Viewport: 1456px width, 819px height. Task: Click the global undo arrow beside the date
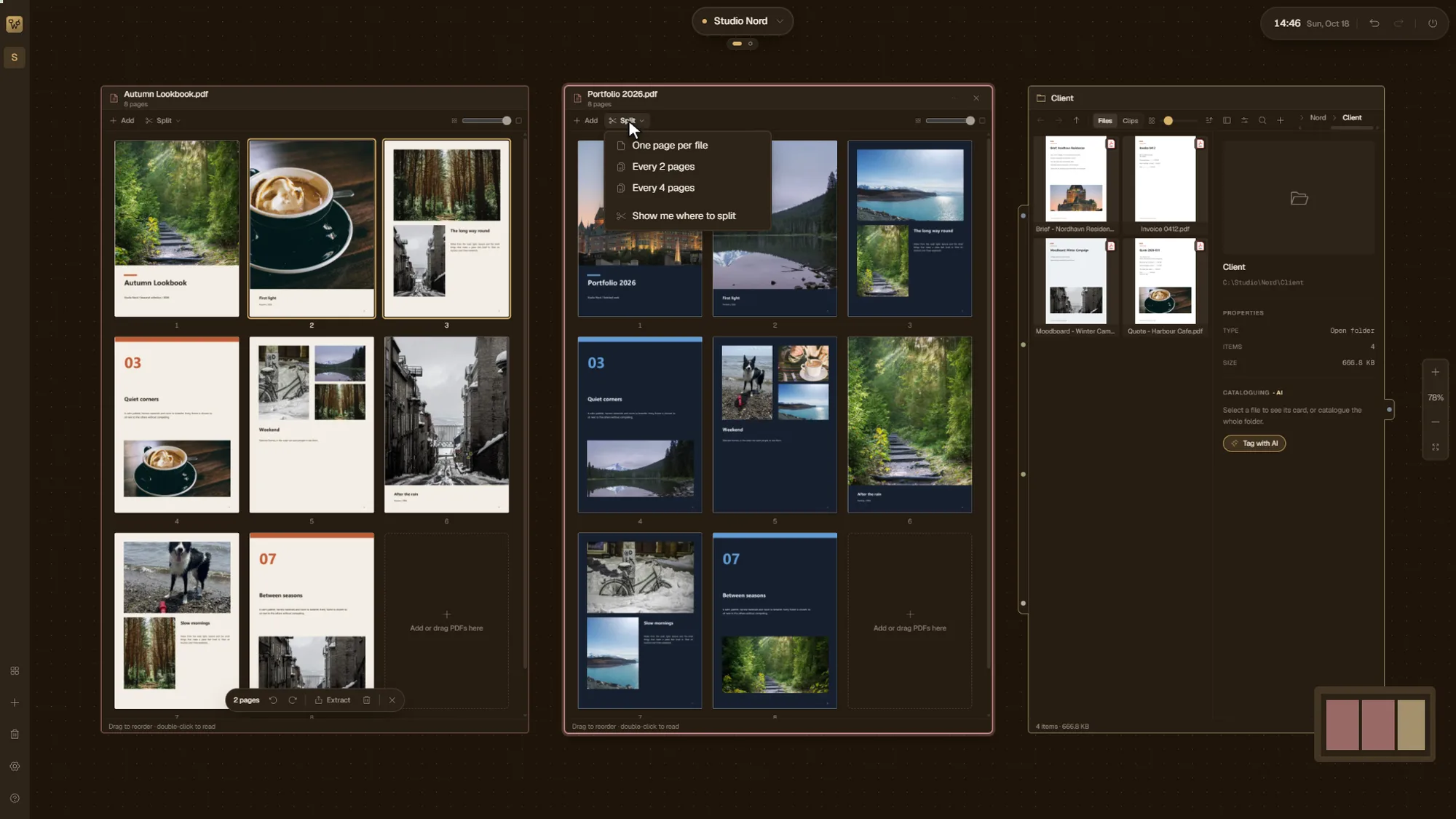coord(1374,23)
